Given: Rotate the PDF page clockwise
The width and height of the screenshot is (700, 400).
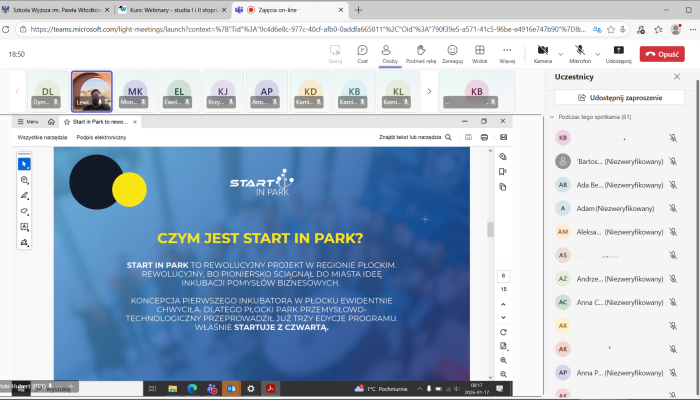Looking at the screenshot, I should 503,332.
